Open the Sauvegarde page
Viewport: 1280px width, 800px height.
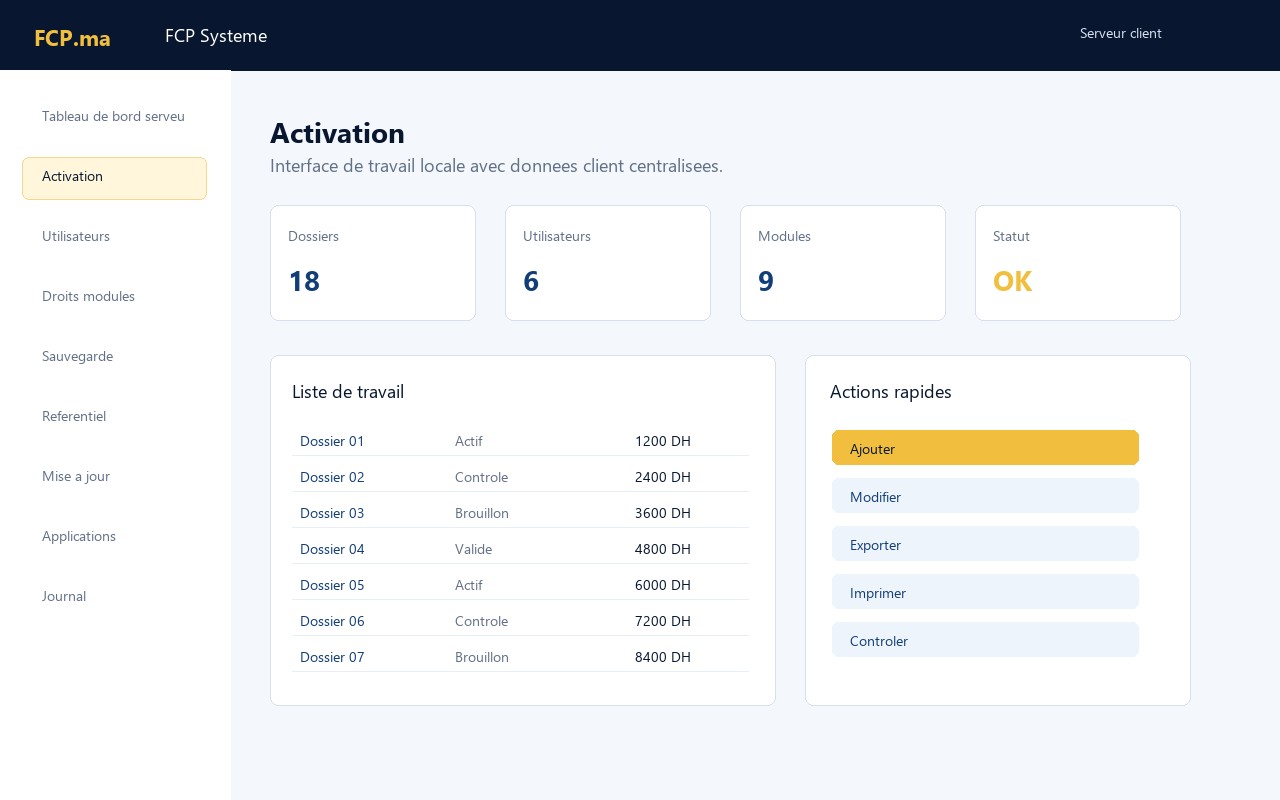(114, 357)
